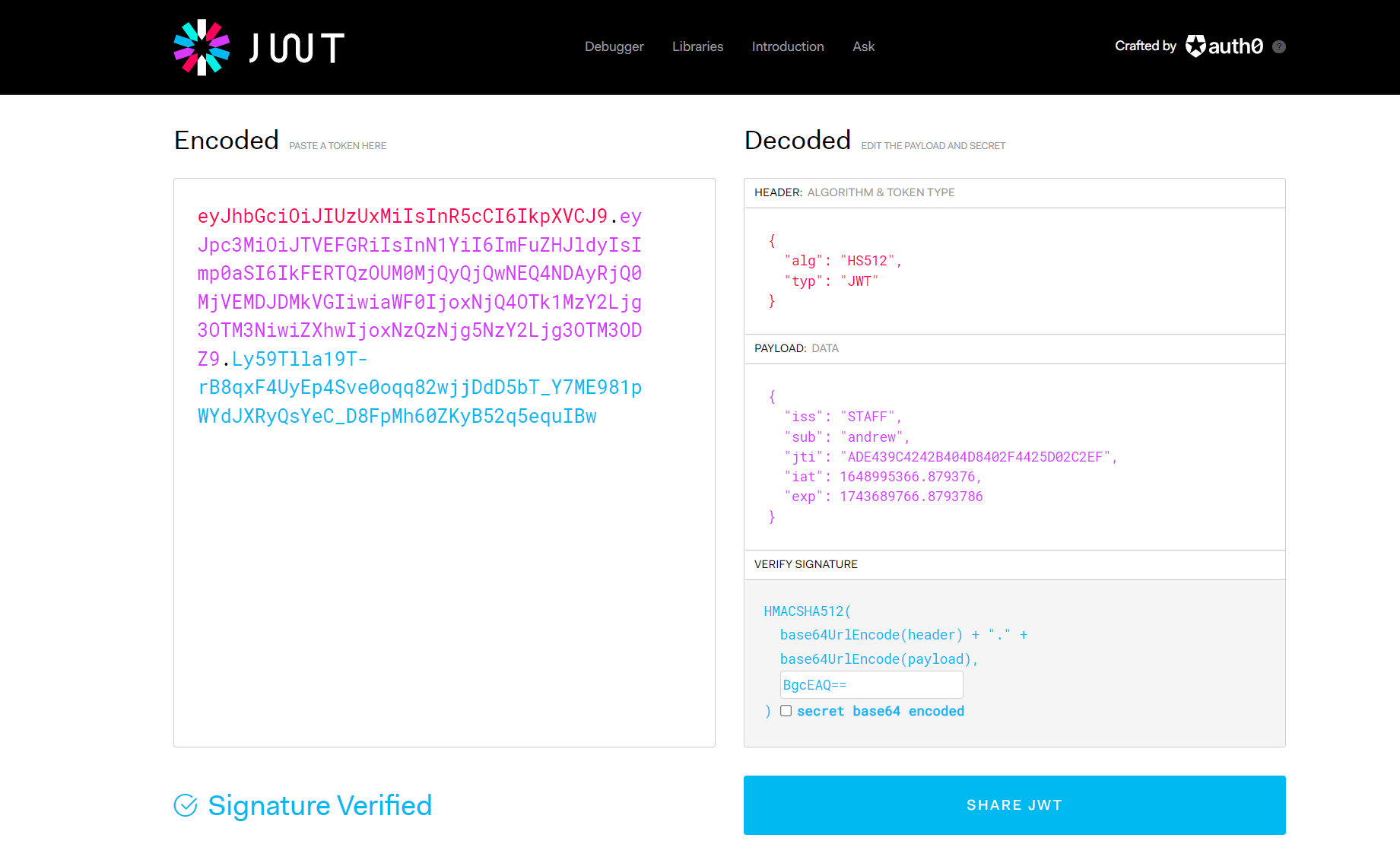Click the JWT wordmark in header

297,48
